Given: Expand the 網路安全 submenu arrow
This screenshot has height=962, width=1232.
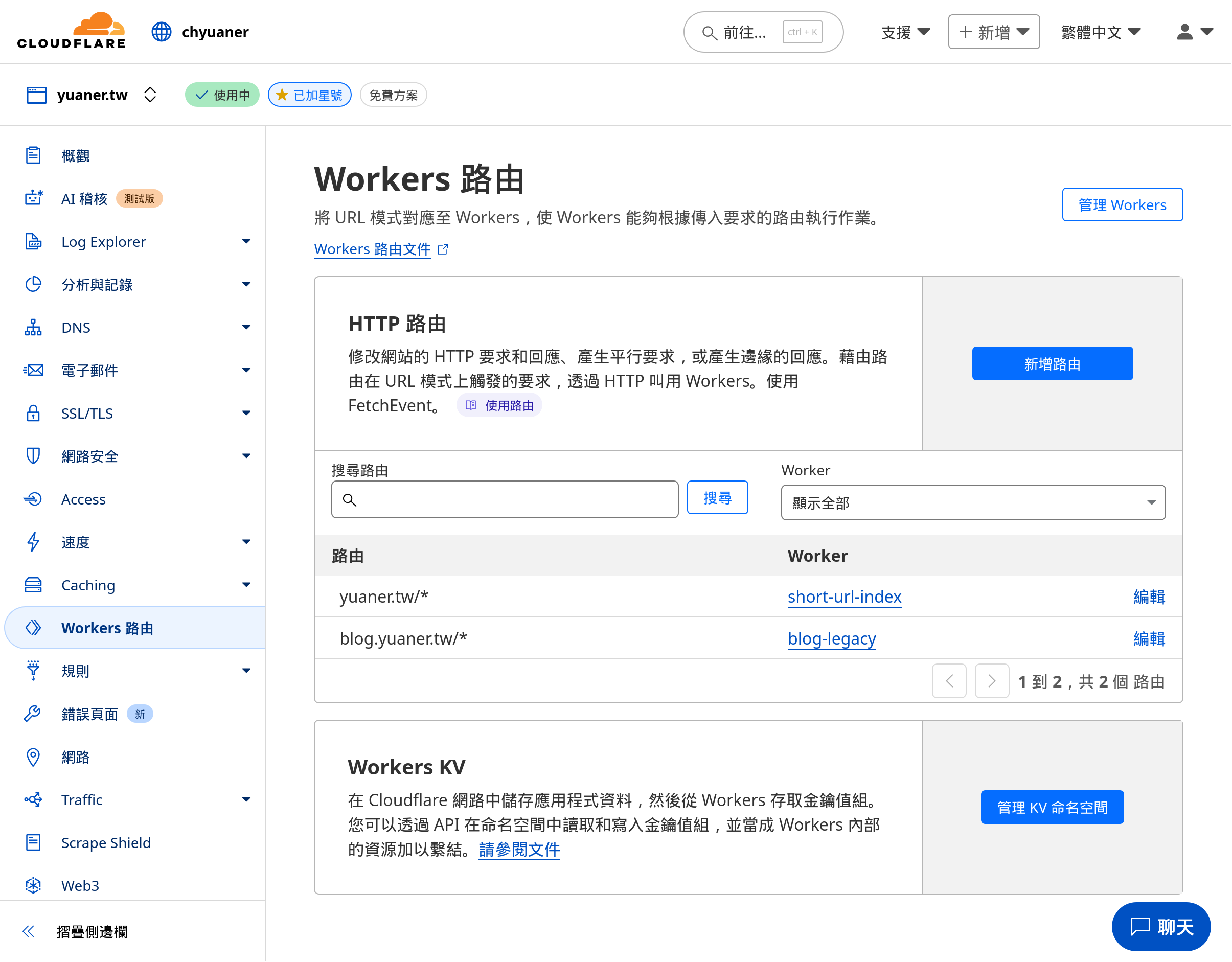Looking at the screenshot, I should click(x=246, y=455).
